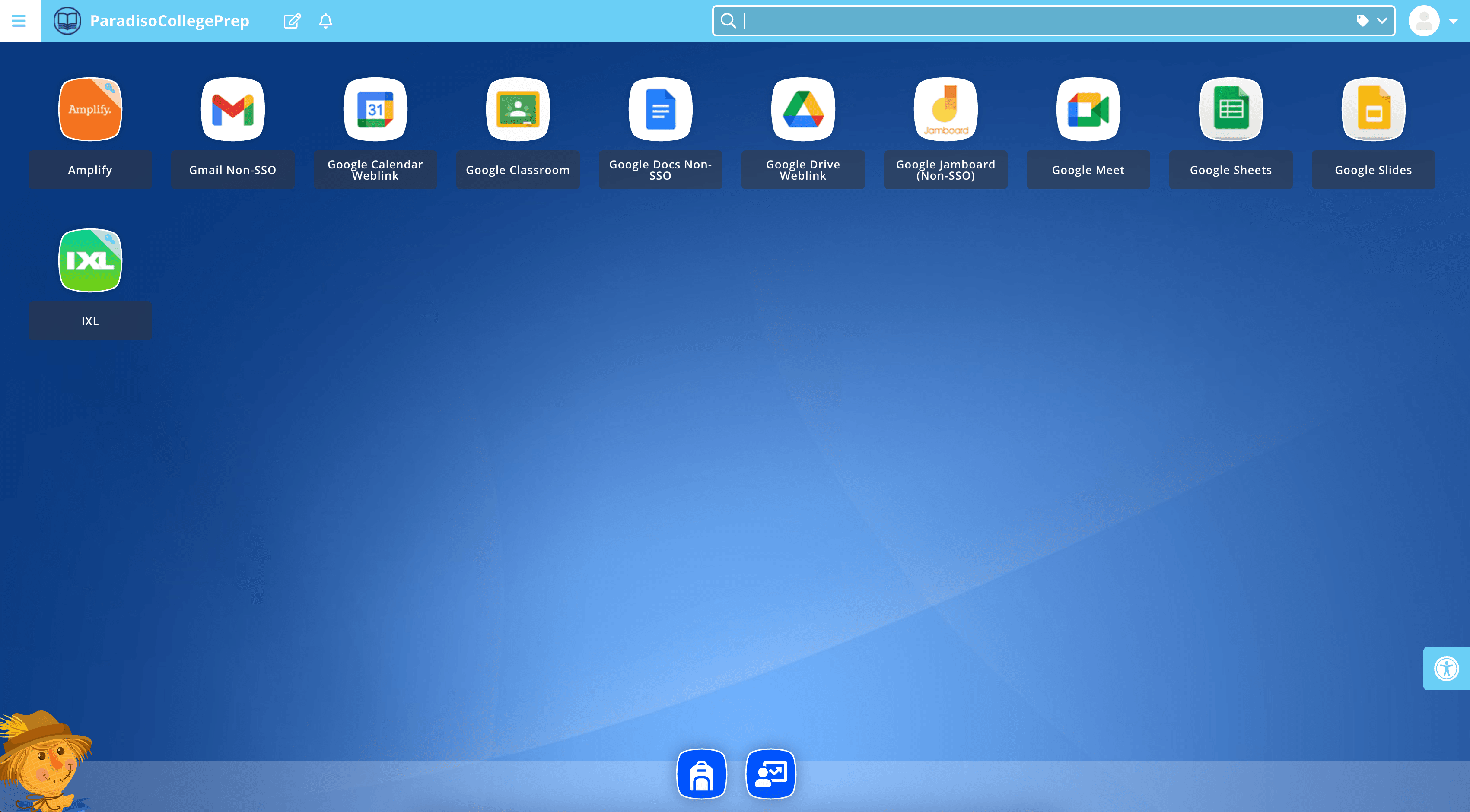Click the edit pencil icon in header
The height and width of the screenshot is (812, 1470).
[292, 21]
